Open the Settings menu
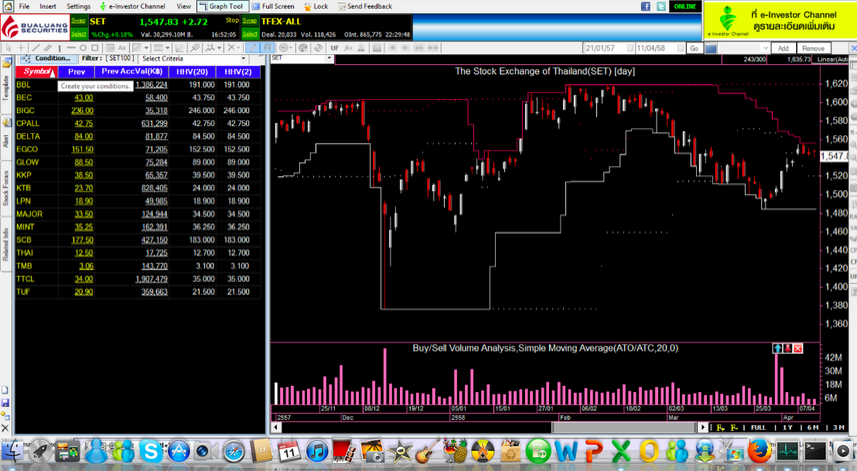 tap(78, 7)
